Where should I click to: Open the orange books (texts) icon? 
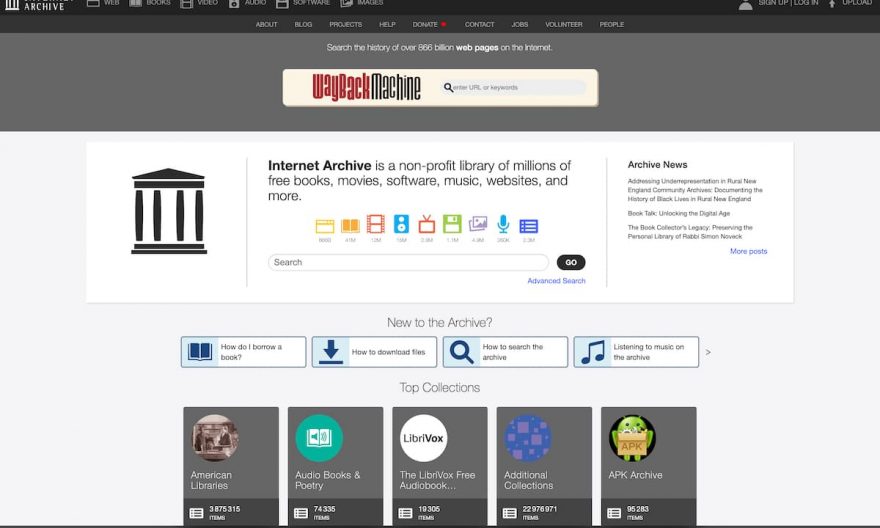point(350,225)
